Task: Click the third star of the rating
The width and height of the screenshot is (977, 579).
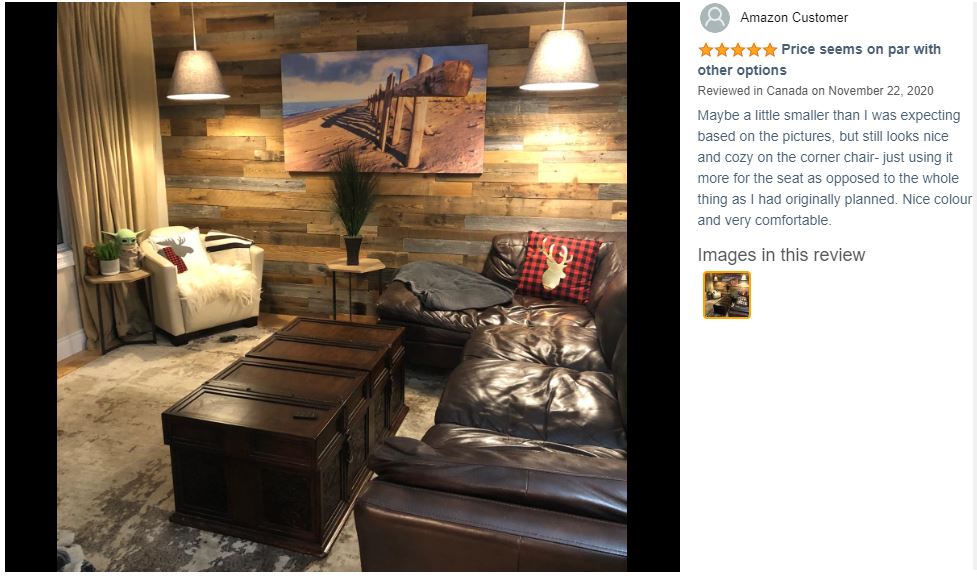Action: coord(738,50)
